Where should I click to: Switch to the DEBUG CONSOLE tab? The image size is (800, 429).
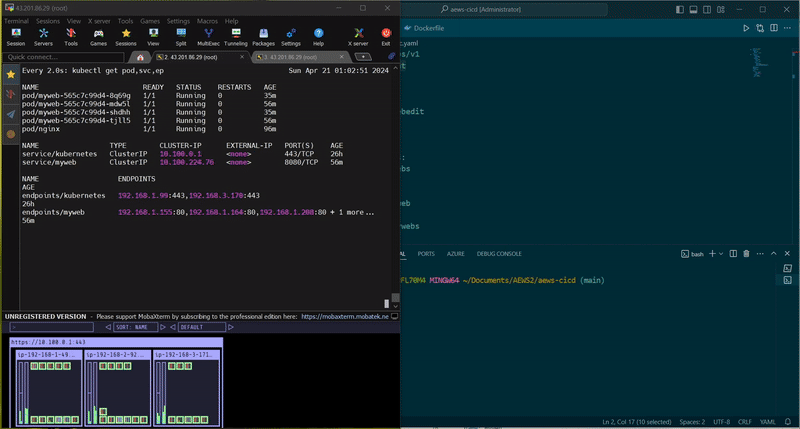499,254
